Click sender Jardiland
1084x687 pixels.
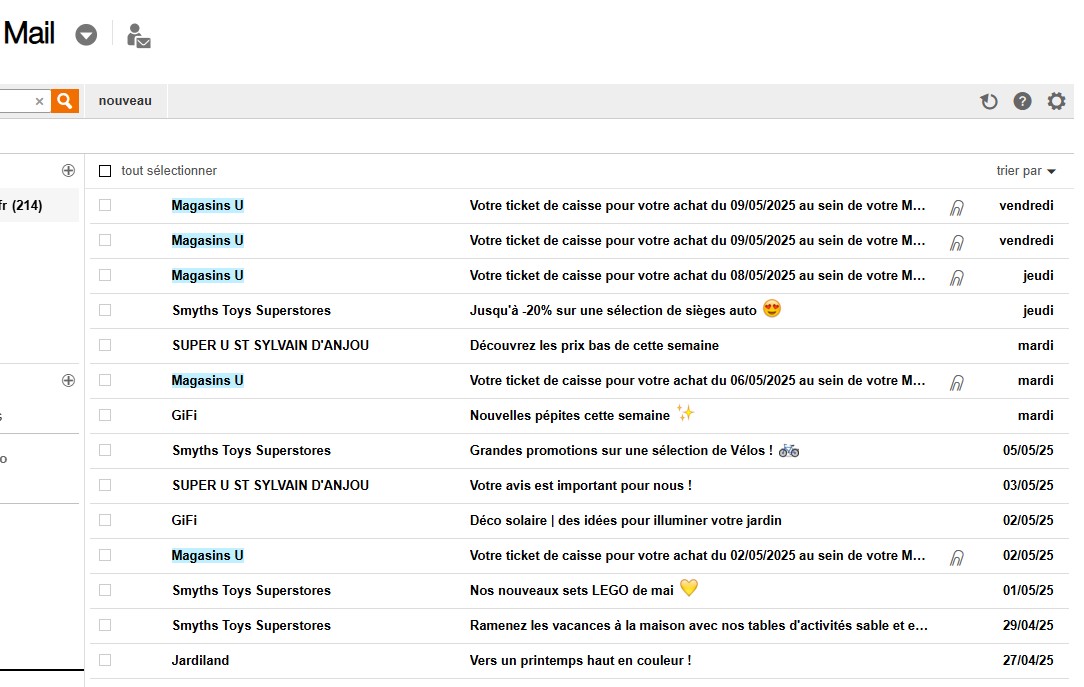200,660
